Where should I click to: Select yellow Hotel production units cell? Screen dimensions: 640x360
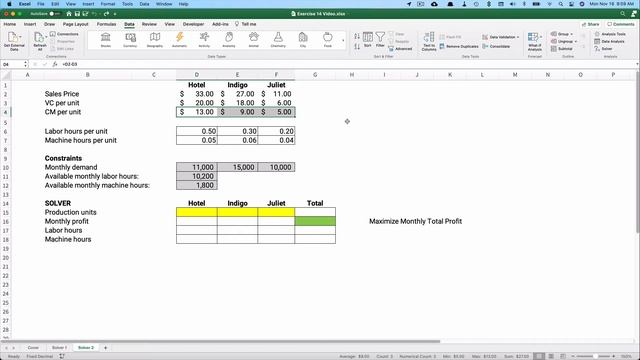coord(197,212)
